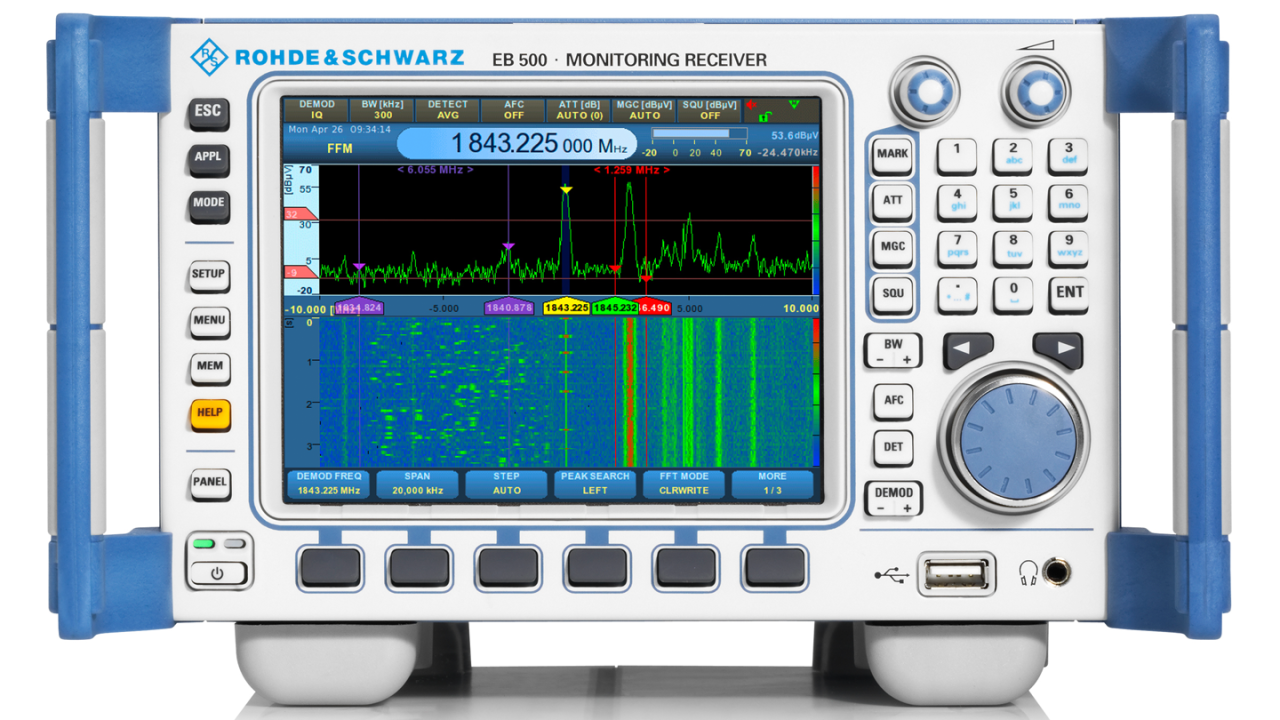1280x720 pixels.
Task: Tap the left arrow cursor key
Action: (968, 350)
